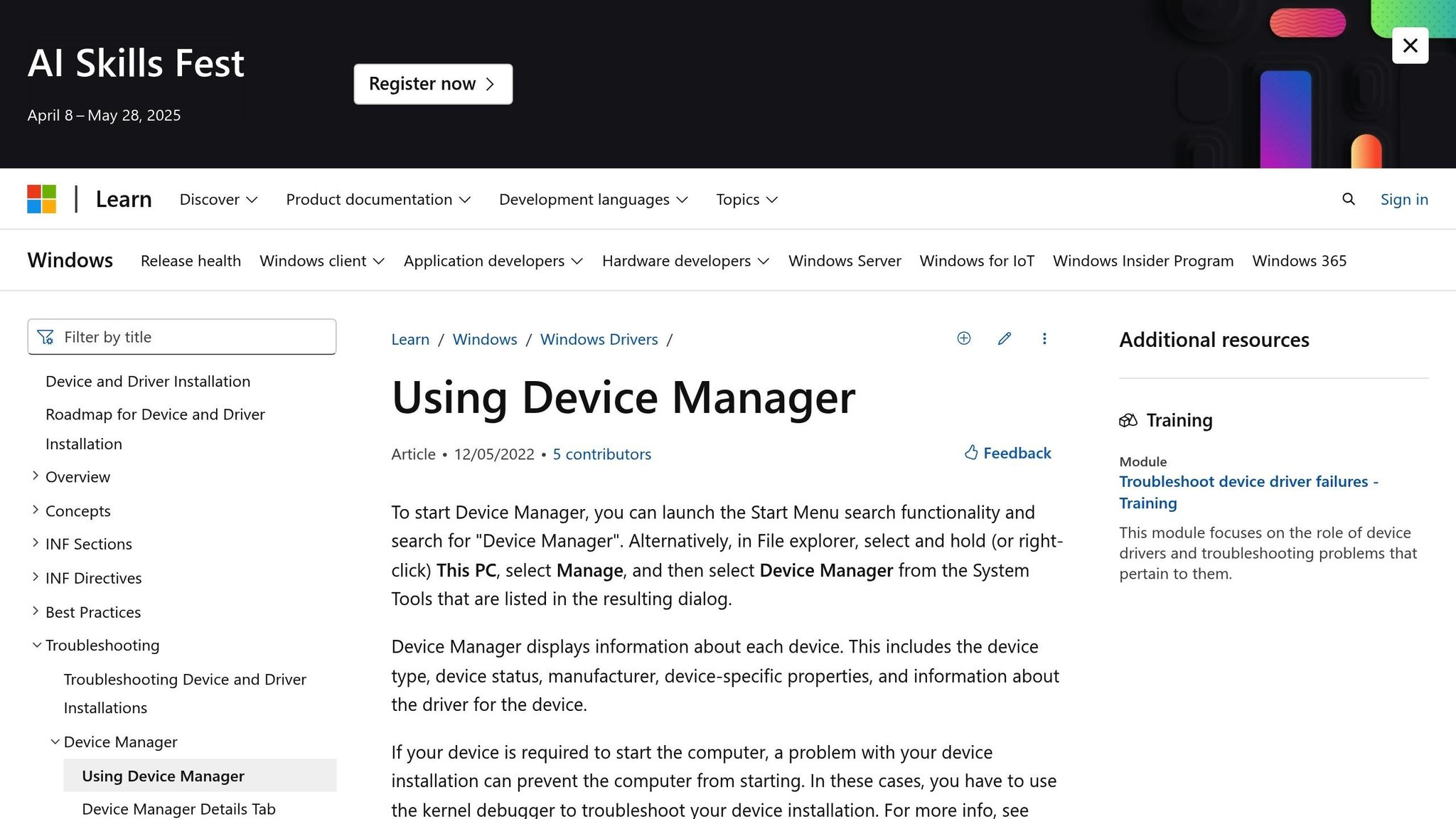Open the Discover dropdown menu
Image resolution: width=1456 pixels, height=819 pixels.
coord(218,199)
